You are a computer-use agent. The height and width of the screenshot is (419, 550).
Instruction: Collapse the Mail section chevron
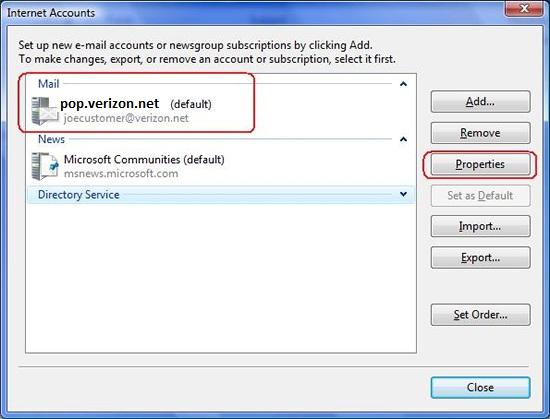point(403,84)
